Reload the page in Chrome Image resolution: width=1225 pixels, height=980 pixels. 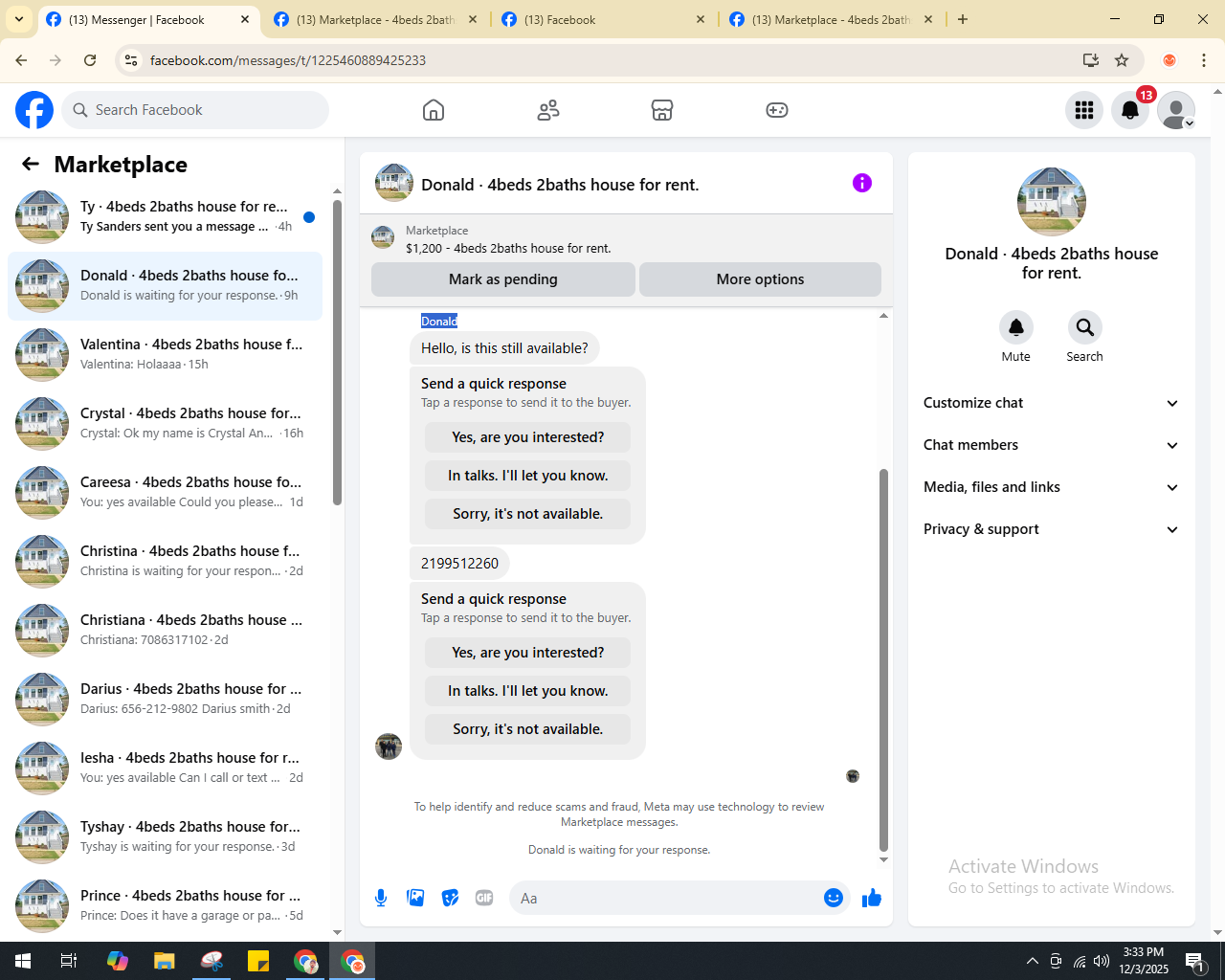point(90,60)
